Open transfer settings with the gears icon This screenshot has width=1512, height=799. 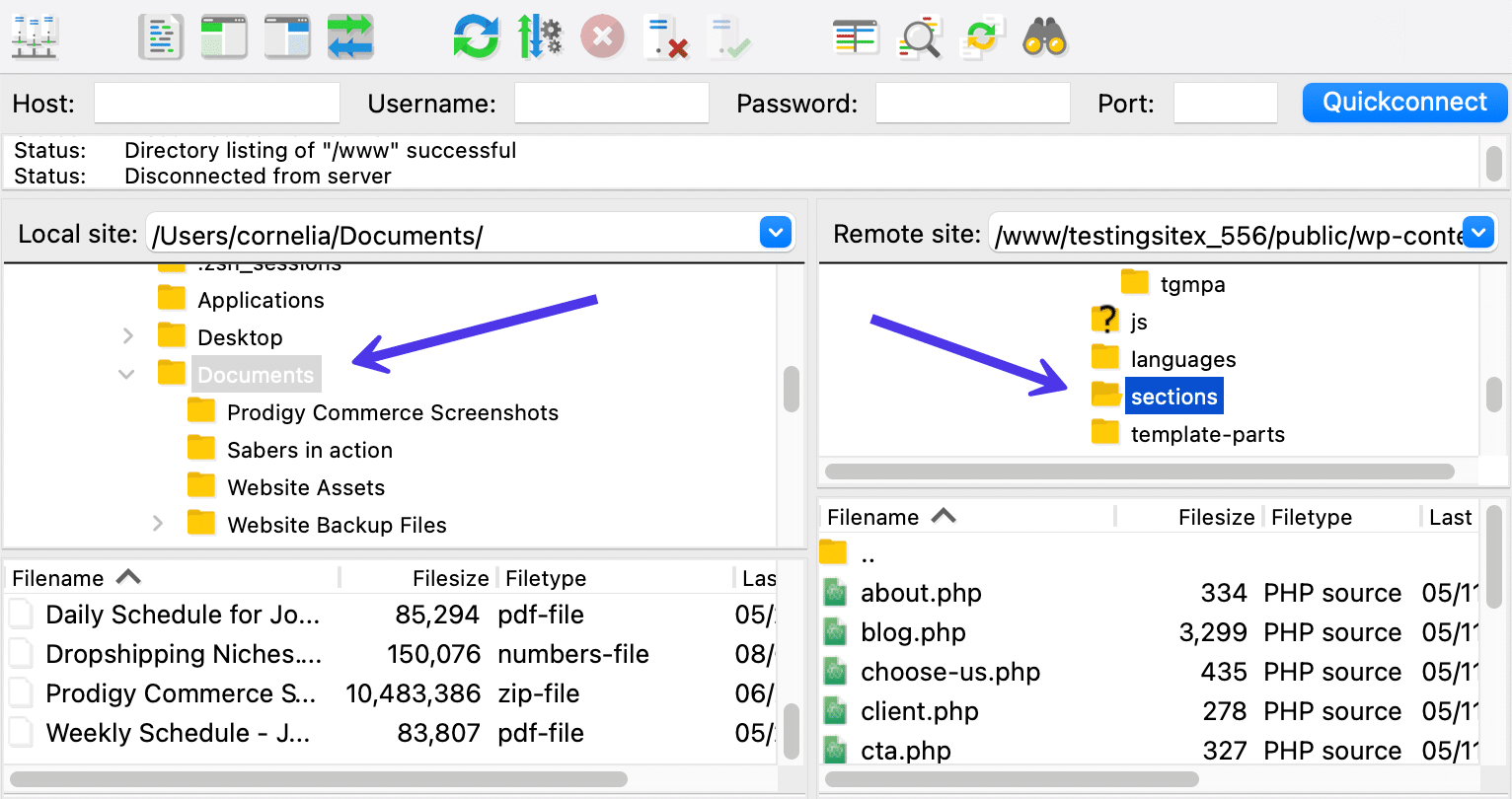(540, 36)
